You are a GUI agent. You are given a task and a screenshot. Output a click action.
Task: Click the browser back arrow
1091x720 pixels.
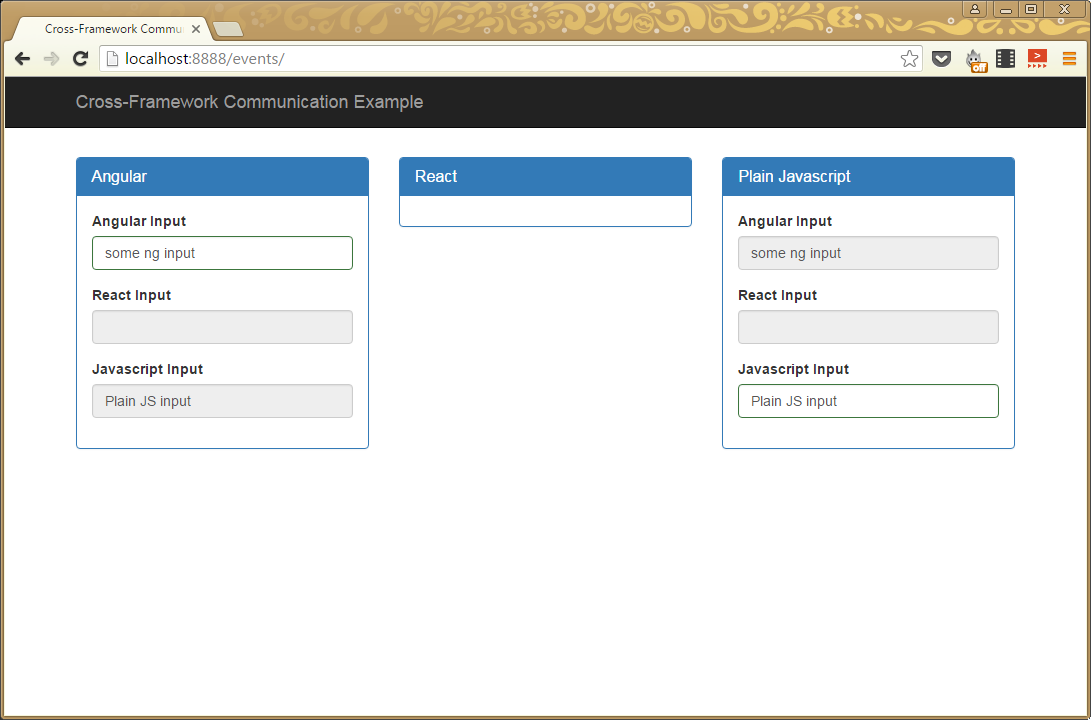point(22,59)
